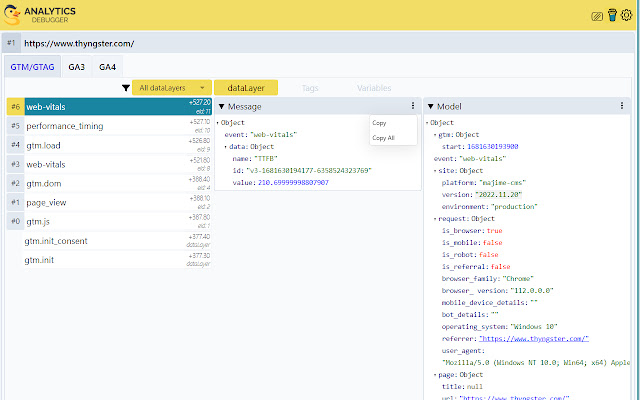This screenshot has width=640, height=400.
Task: Collapse root Object node in Message panel
Action: point(218,123)
